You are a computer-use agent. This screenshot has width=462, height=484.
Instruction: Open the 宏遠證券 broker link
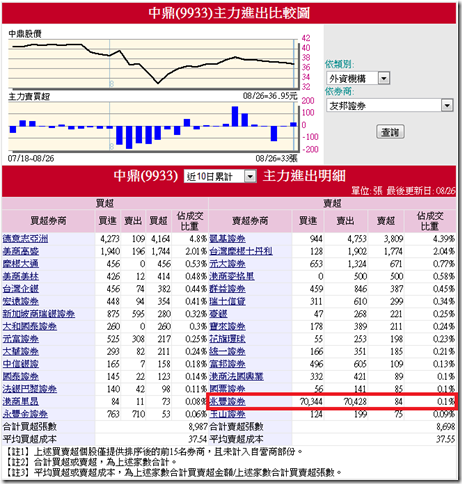[x=21, y=301]
